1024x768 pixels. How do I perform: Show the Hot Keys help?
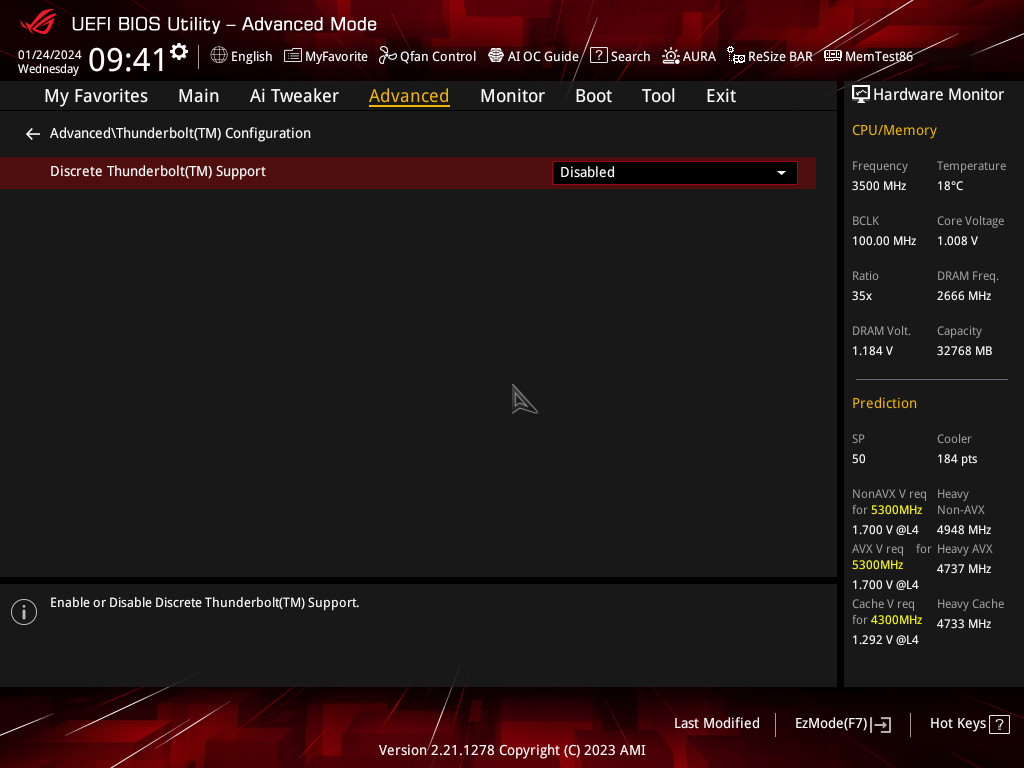pyautogui.click(x=969, y=724)
